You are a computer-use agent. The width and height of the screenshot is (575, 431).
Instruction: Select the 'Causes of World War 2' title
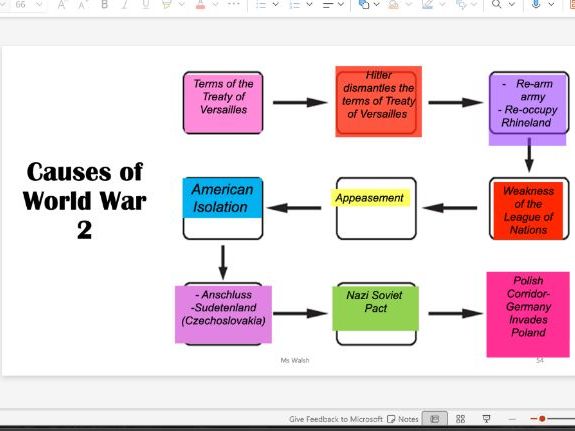[84, 201]
